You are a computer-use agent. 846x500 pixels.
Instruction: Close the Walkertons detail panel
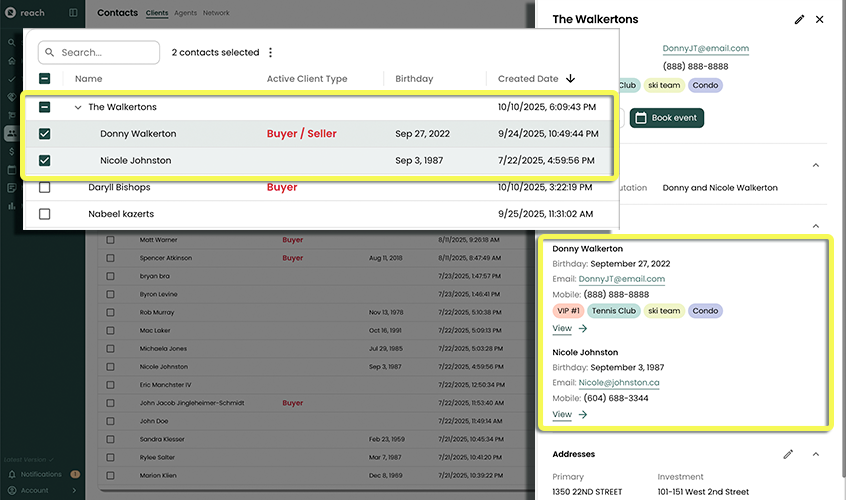pyautogui.click(x=820, y=19)
